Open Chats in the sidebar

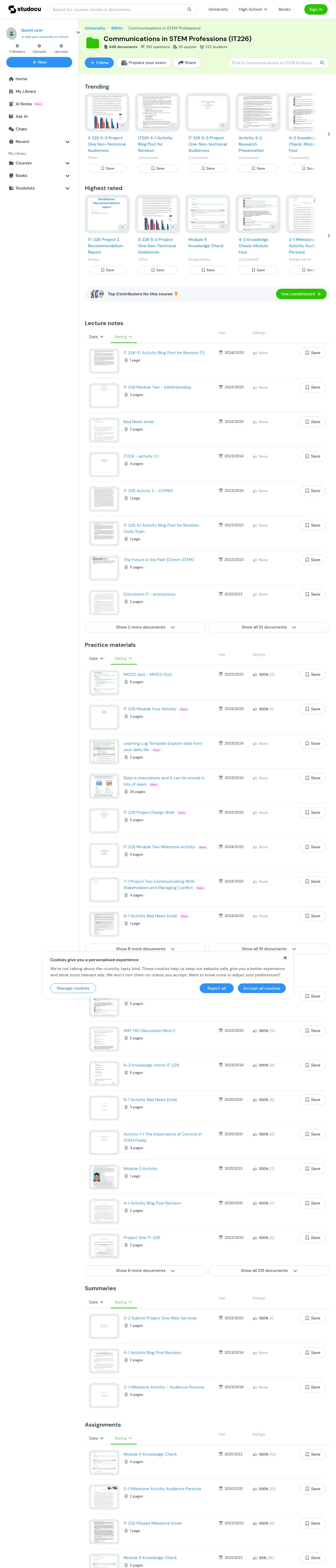pyautogui.click(x=21, y=129)
